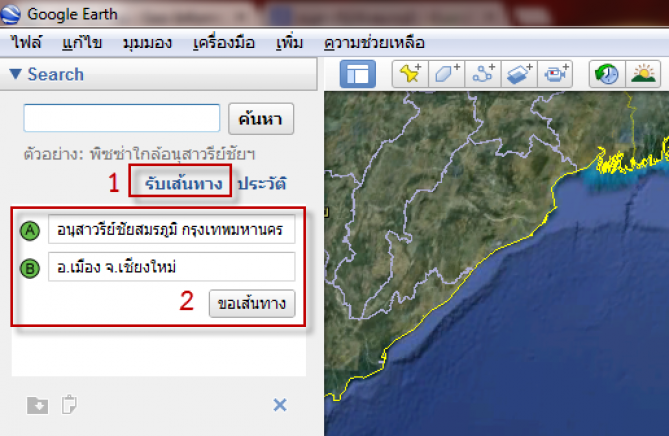Click the green A start marker
The image size is (669, 436).
tap(30, 231)
